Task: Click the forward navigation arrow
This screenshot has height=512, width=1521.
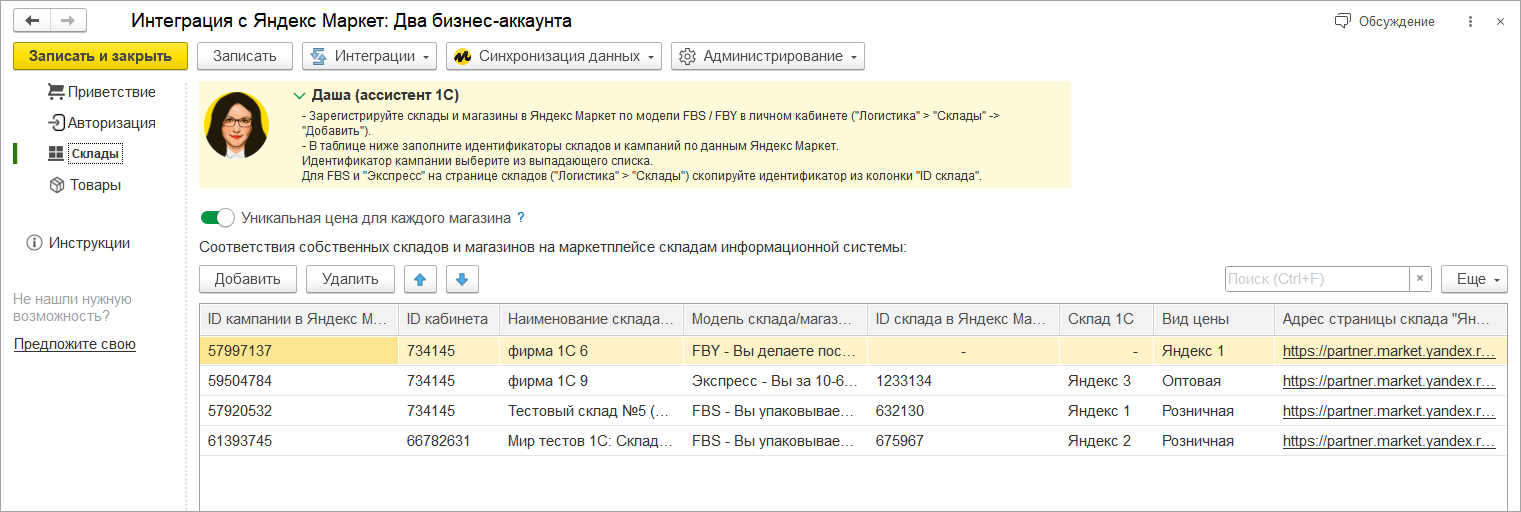Action: click(67, 21)
